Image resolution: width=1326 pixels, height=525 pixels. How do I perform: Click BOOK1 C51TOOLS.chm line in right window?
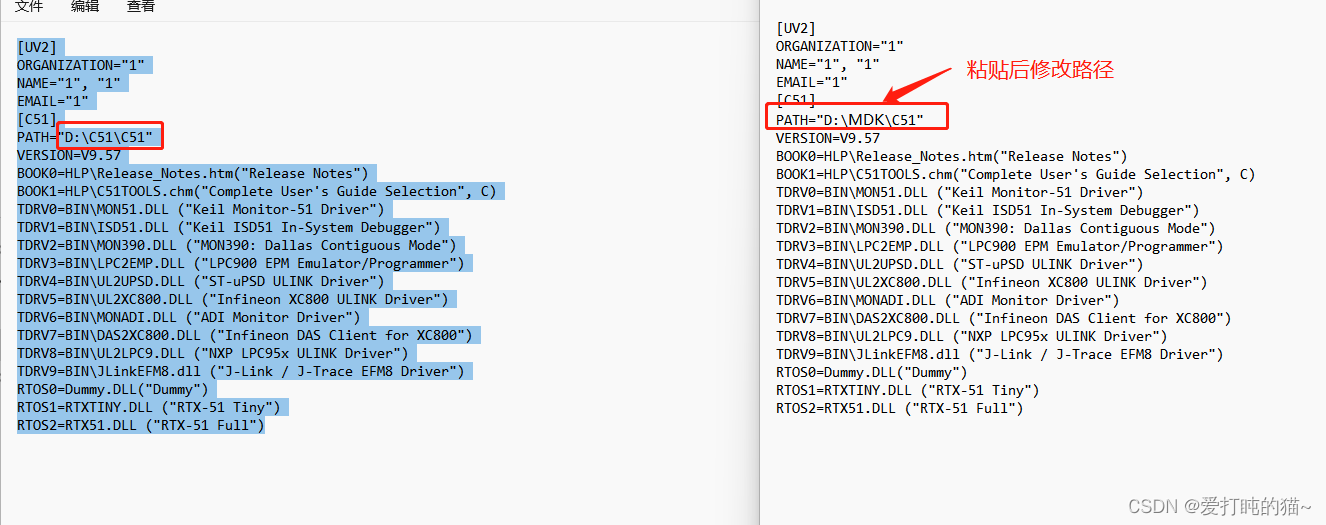click(1016, 174)
